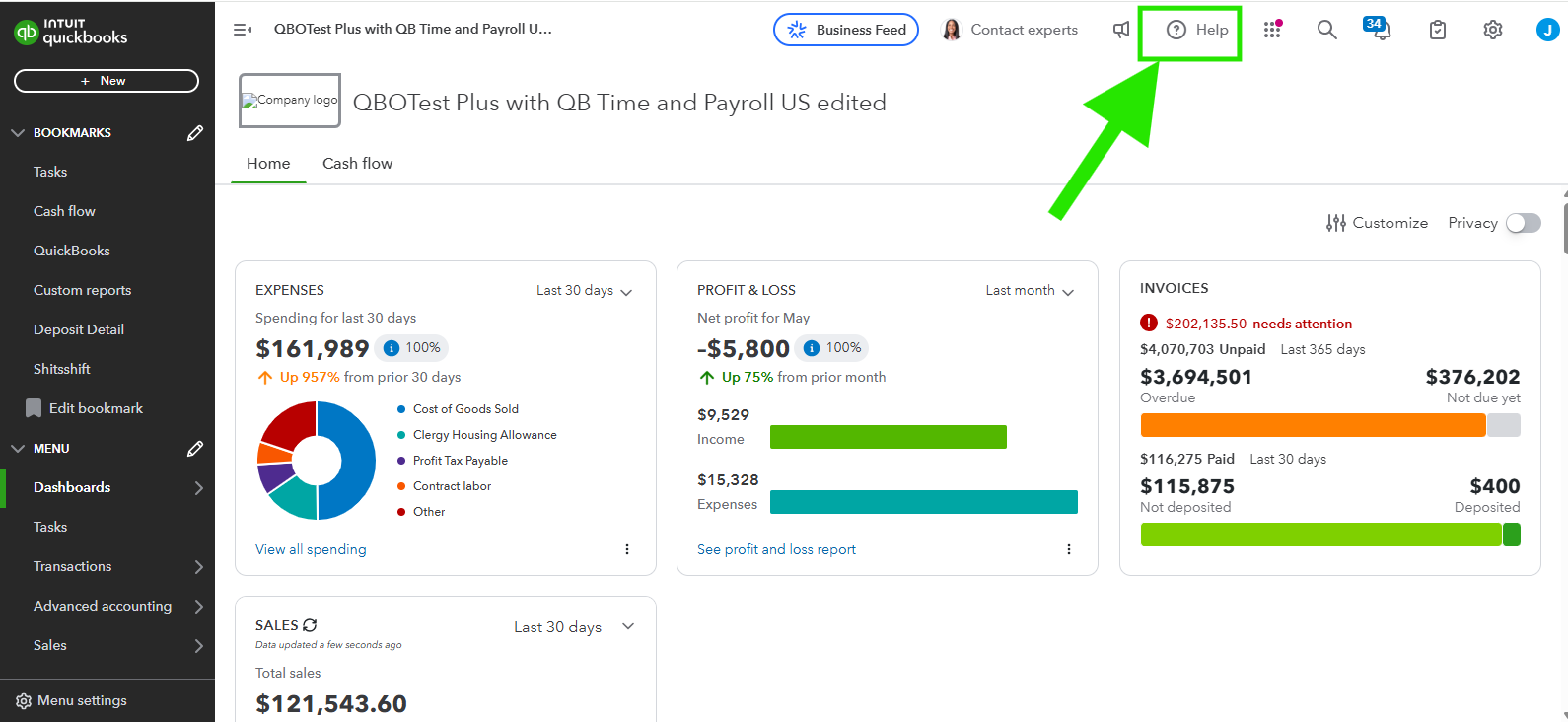This screenshot has width=1568, height=722.
Task: Edit menu with pencil icon
Action: 195,448
